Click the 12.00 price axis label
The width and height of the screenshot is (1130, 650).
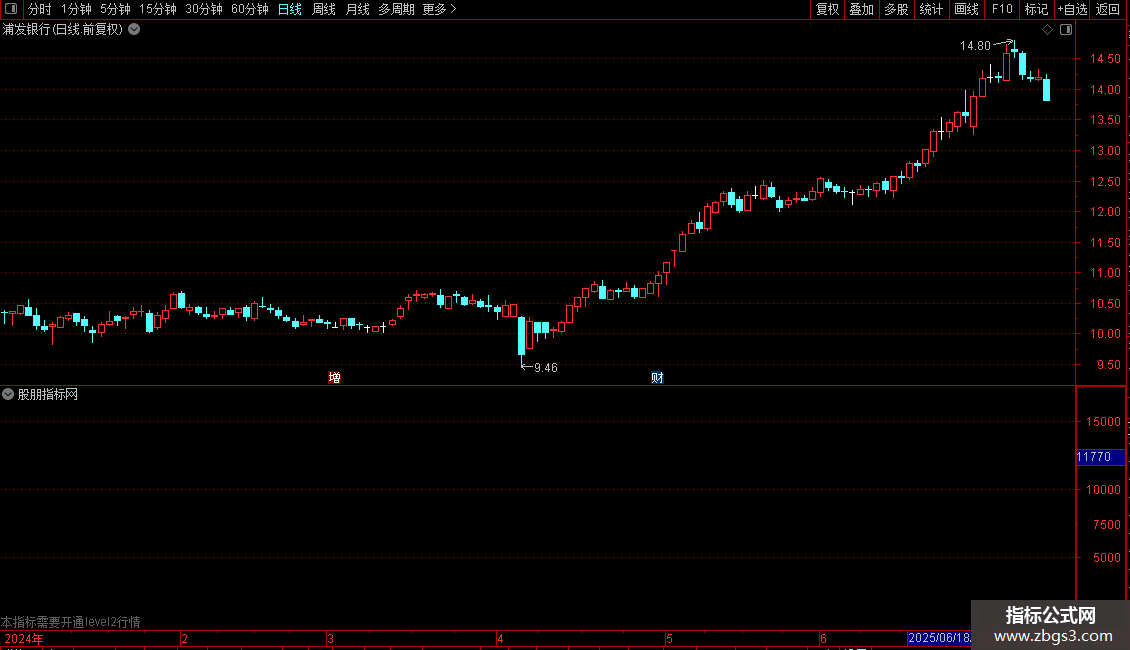1105,212
